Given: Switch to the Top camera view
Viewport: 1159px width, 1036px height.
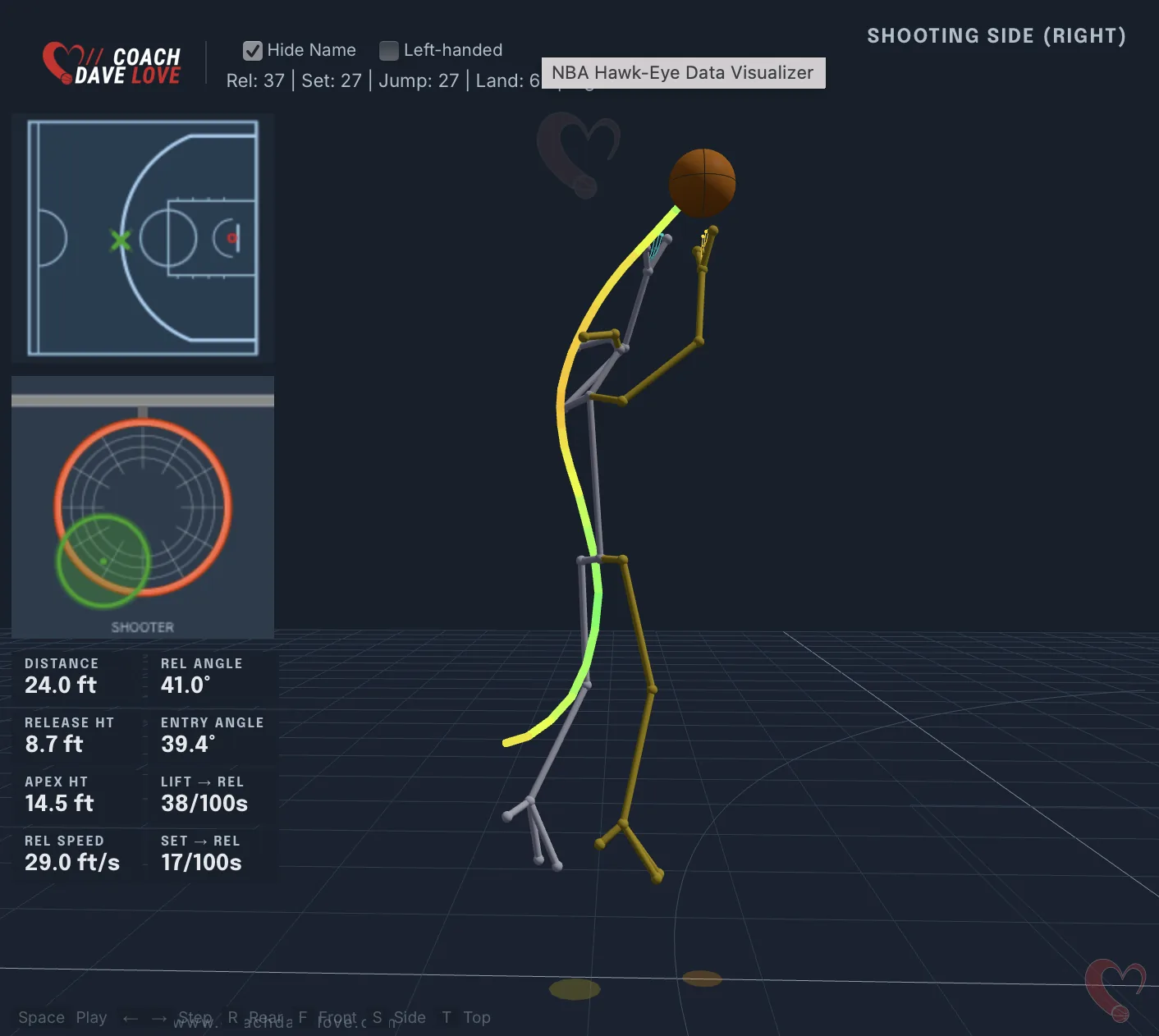Looking at the screenshot, I should click(477, 1017).
